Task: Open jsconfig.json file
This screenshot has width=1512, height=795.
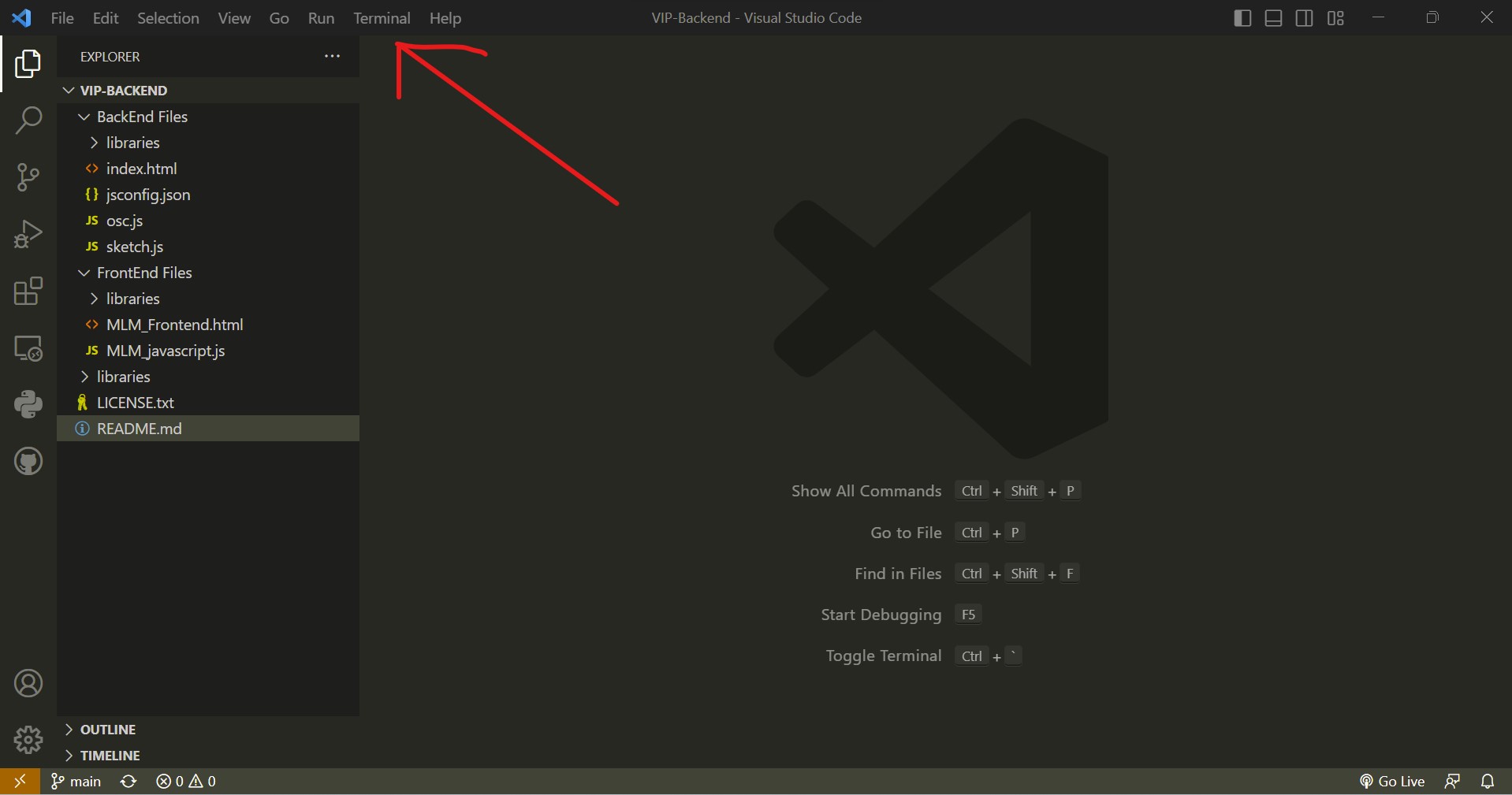Action: click(x=208, y=195)
